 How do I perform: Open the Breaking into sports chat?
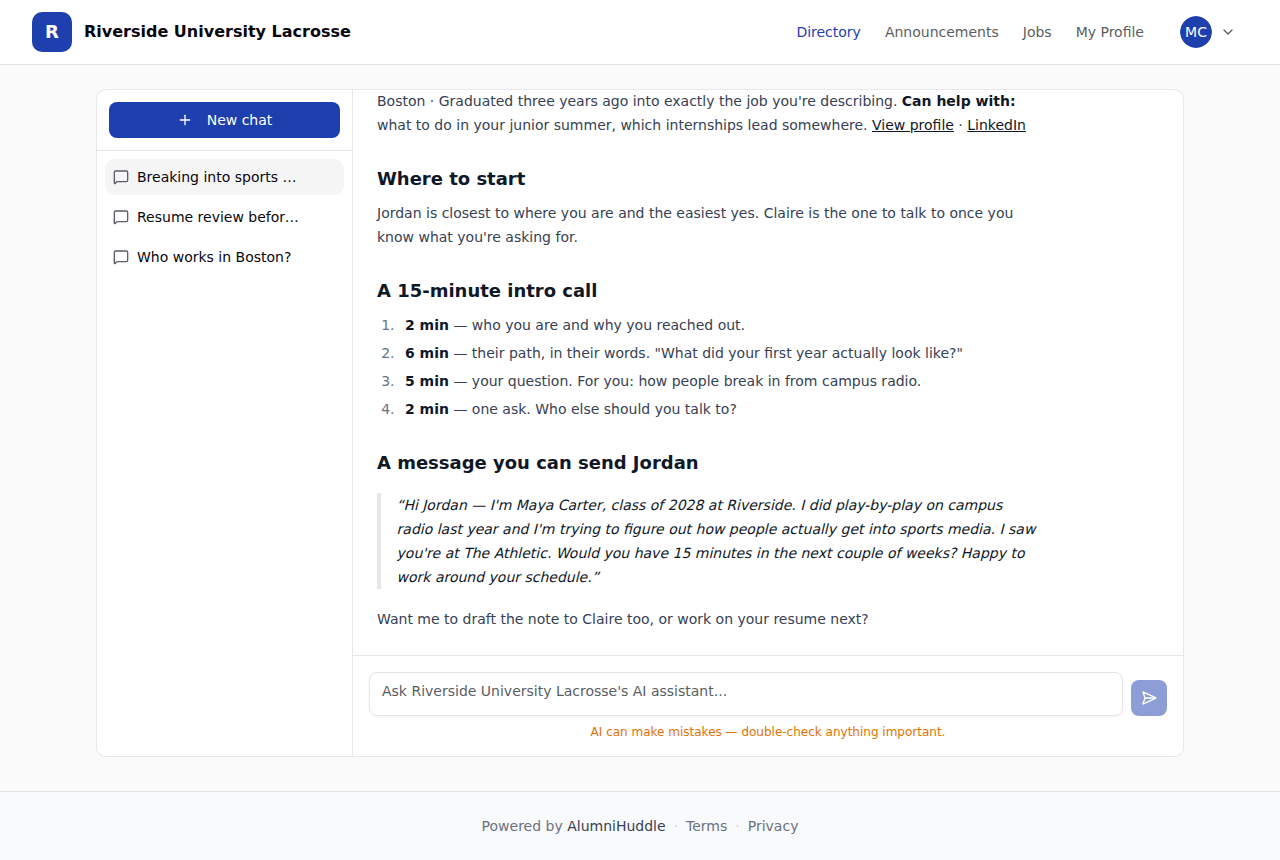[224, 177]
